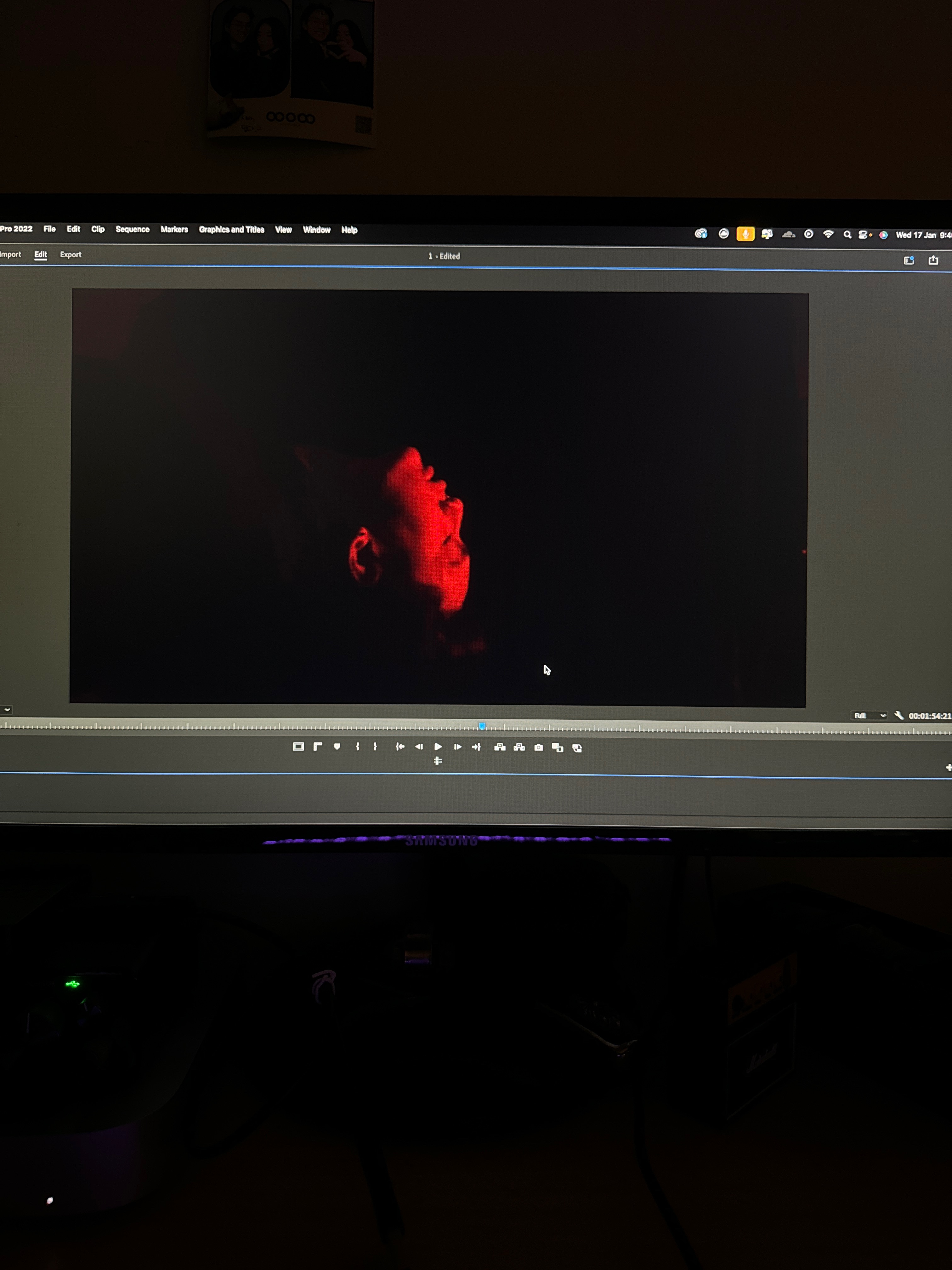This screenshot has height=1270, width=952.
Task: Open monitor settings wrench menu
Action: click(898, 715)
